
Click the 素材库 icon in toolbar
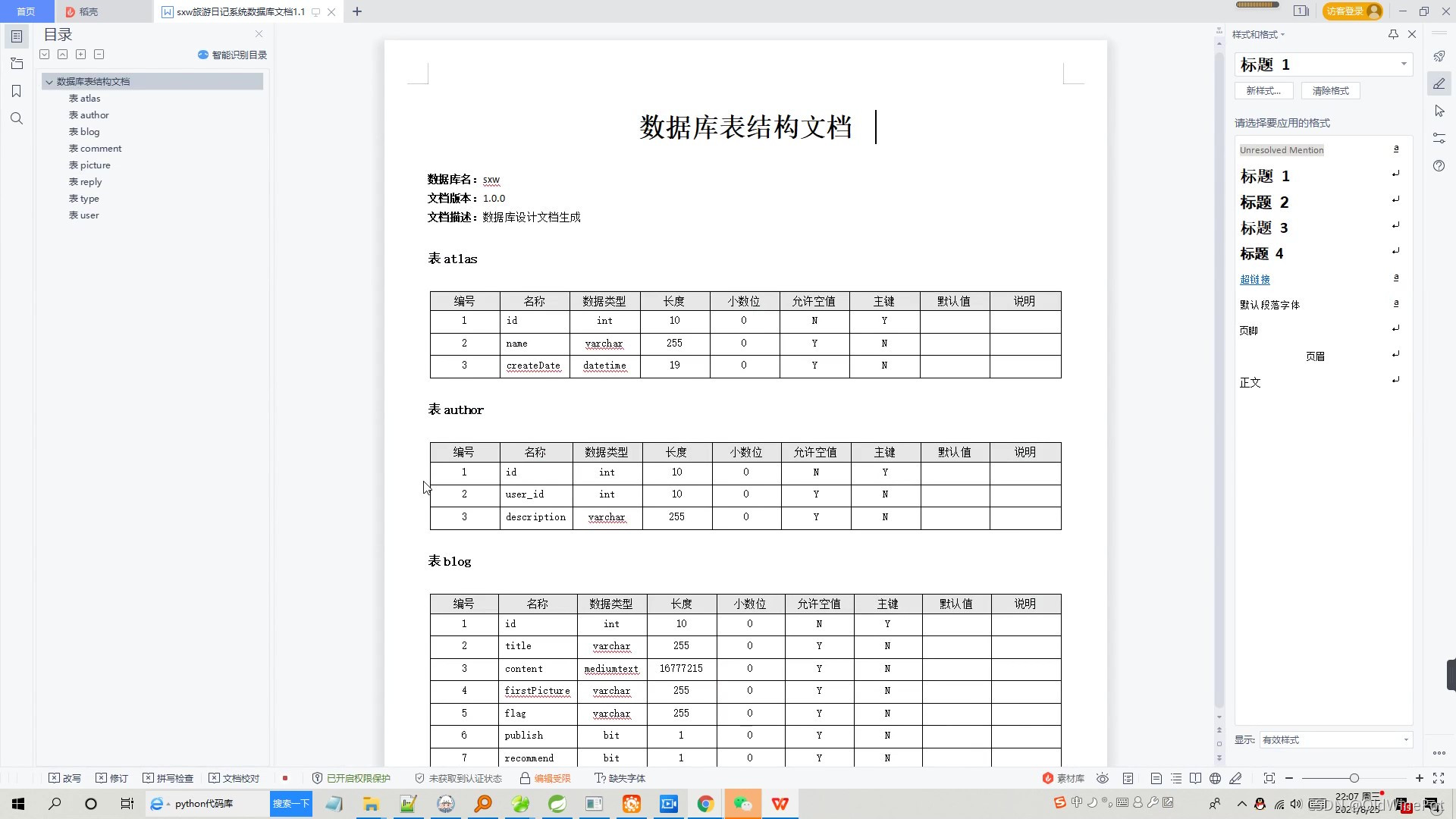tap(1051, 778)
